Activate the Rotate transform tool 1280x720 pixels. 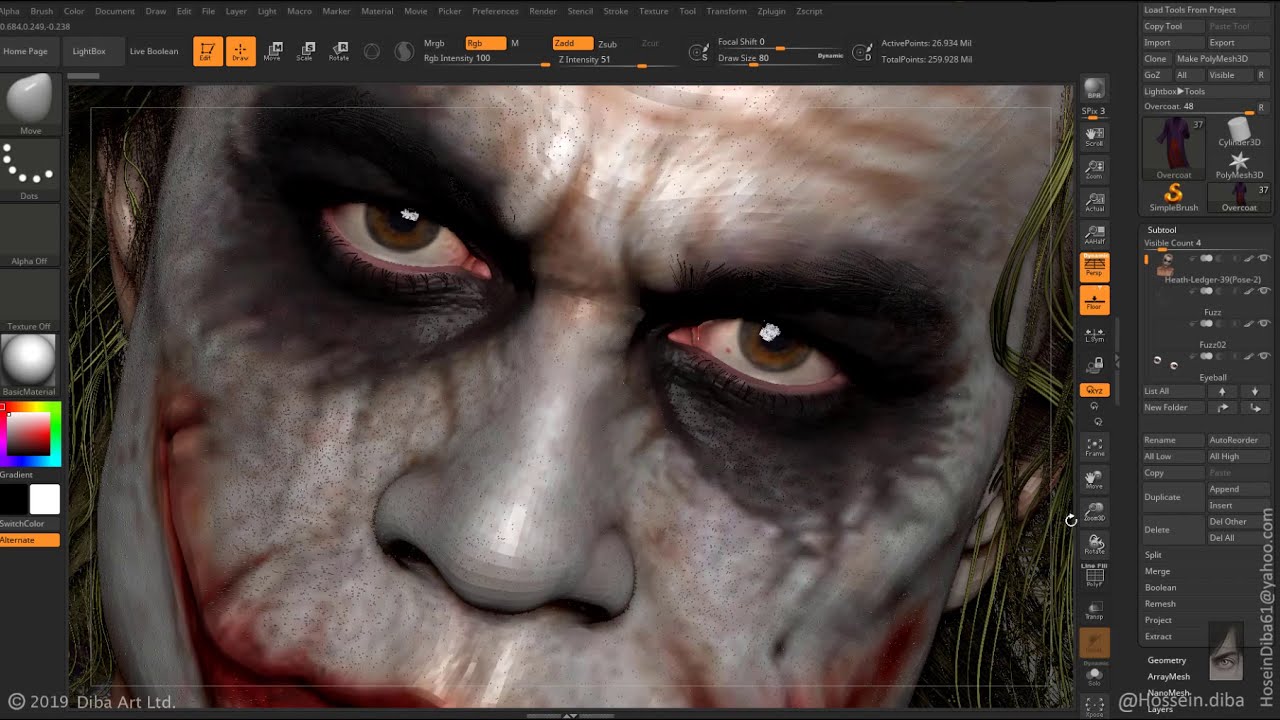(339, 51)
